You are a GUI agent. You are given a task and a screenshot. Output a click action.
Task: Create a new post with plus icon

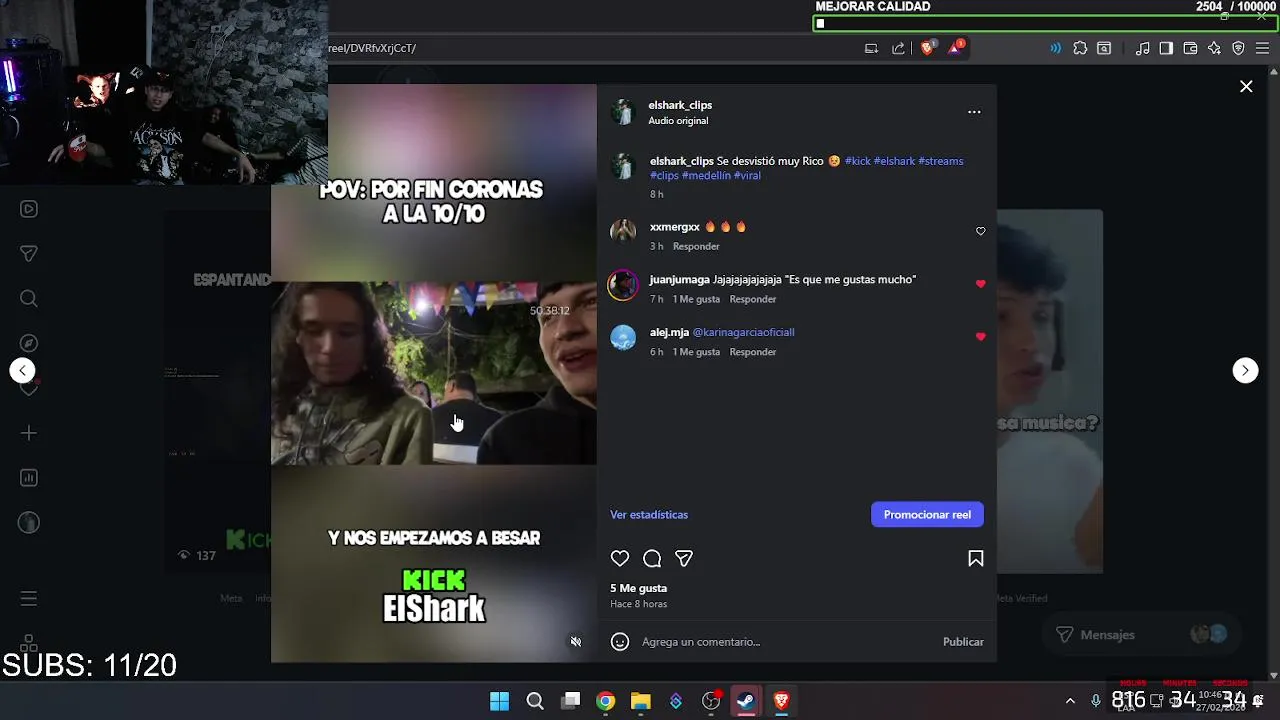(29, 433)
